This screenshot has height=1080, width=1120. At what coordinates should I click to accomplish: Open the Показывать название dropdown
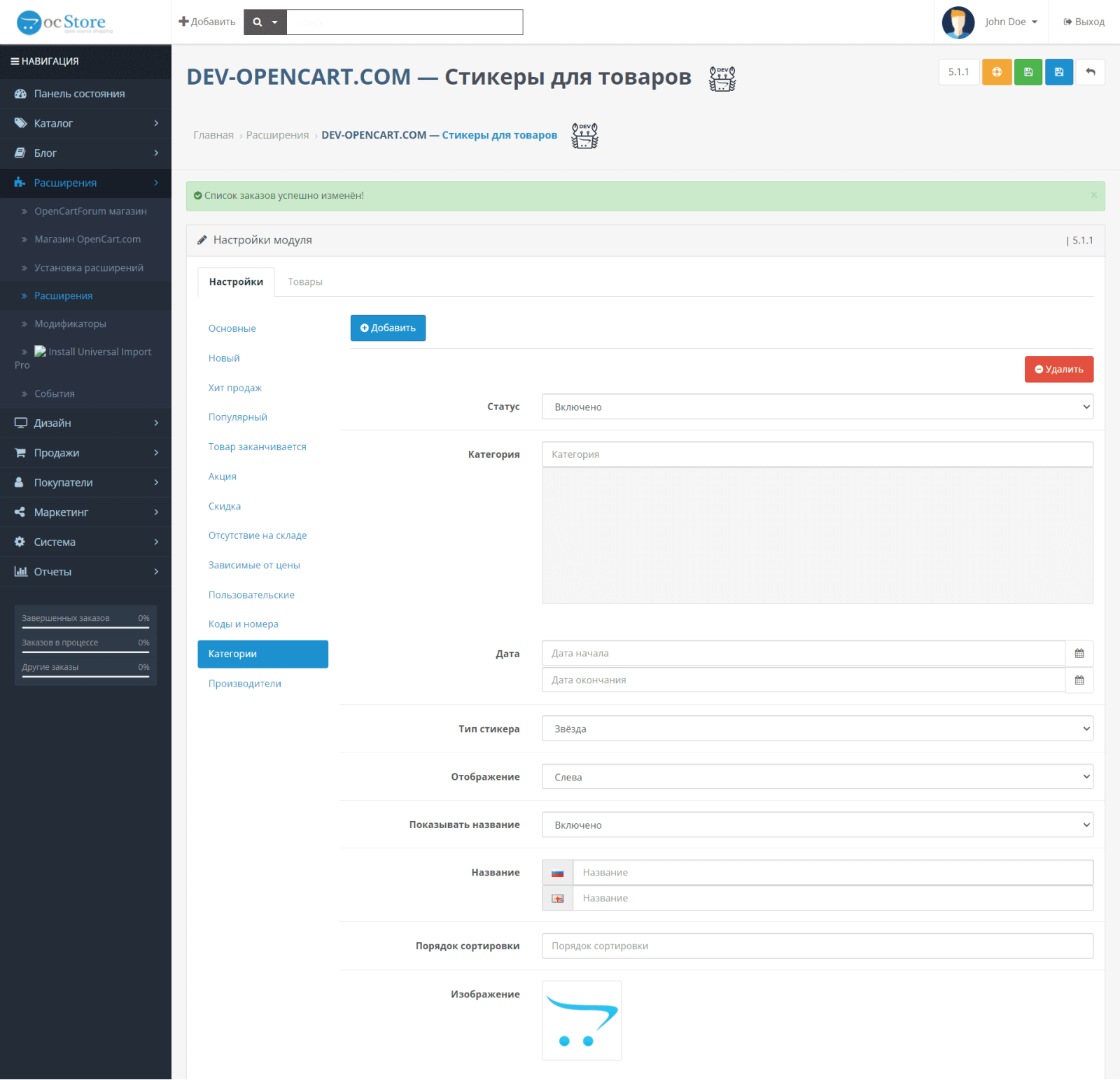(x=817, y=825)
